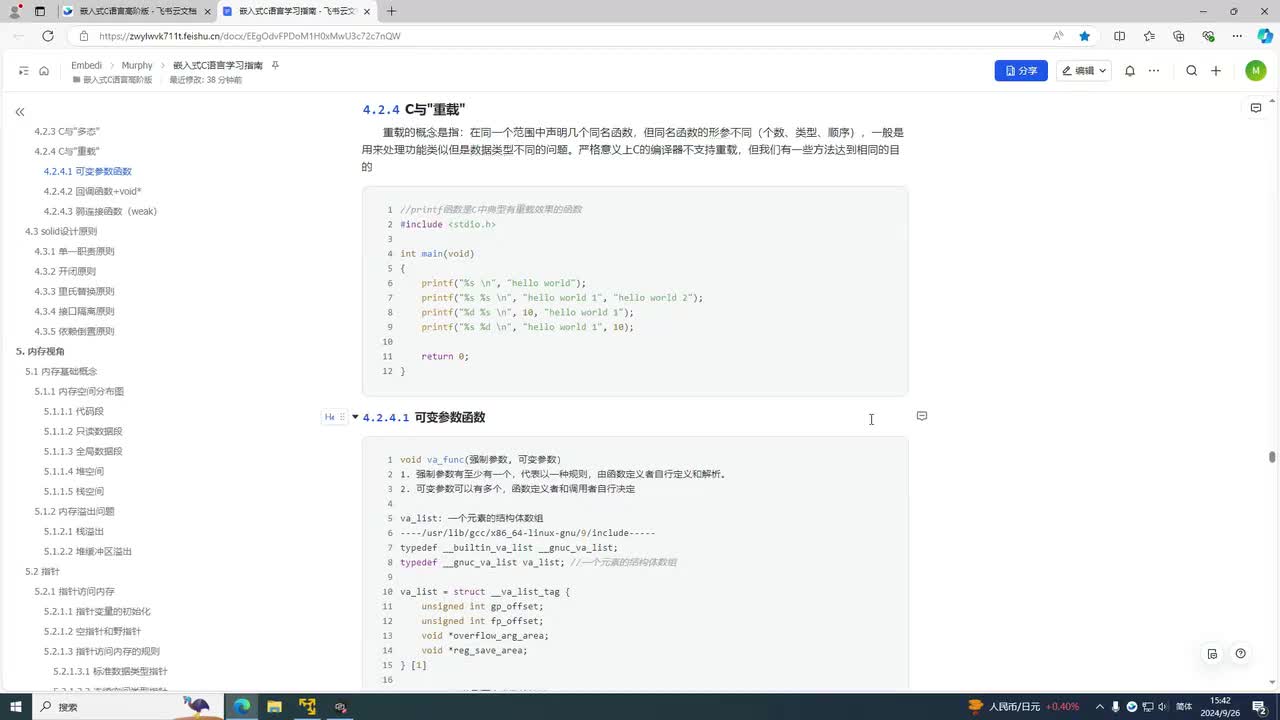Jump to 5. 内存视角 chapter

[40, 351]
